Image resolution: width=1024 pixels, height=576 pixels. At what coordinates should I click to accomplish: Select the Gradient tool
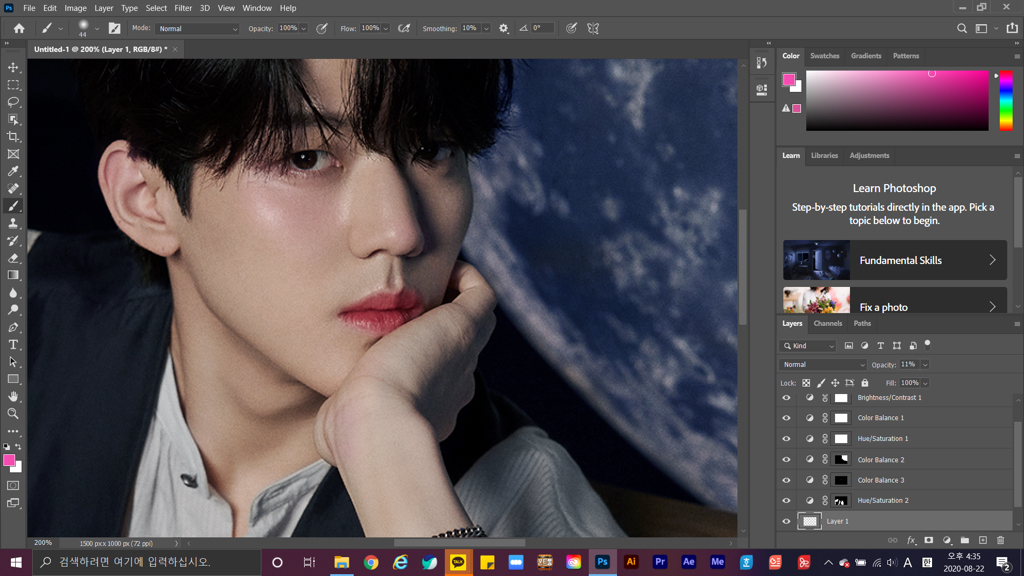point(13,275)
